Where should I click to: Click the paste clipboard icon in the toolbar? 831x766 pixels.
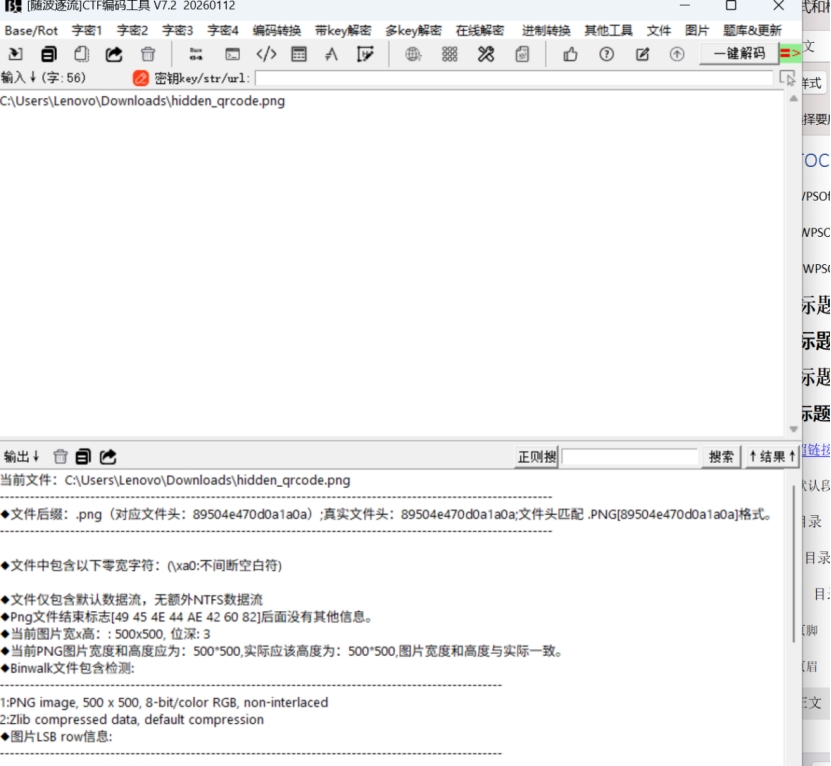point(82,54)
